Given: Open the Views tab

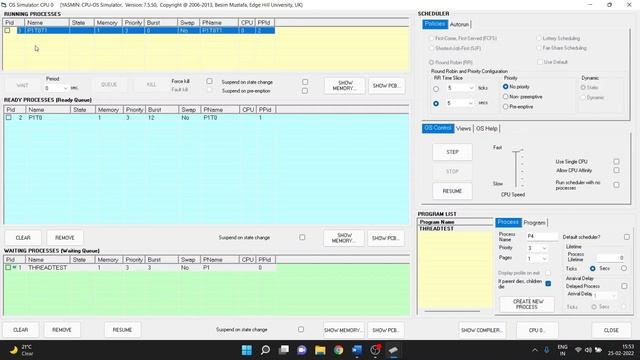Looking at the screenshot, I should (463, 129).
